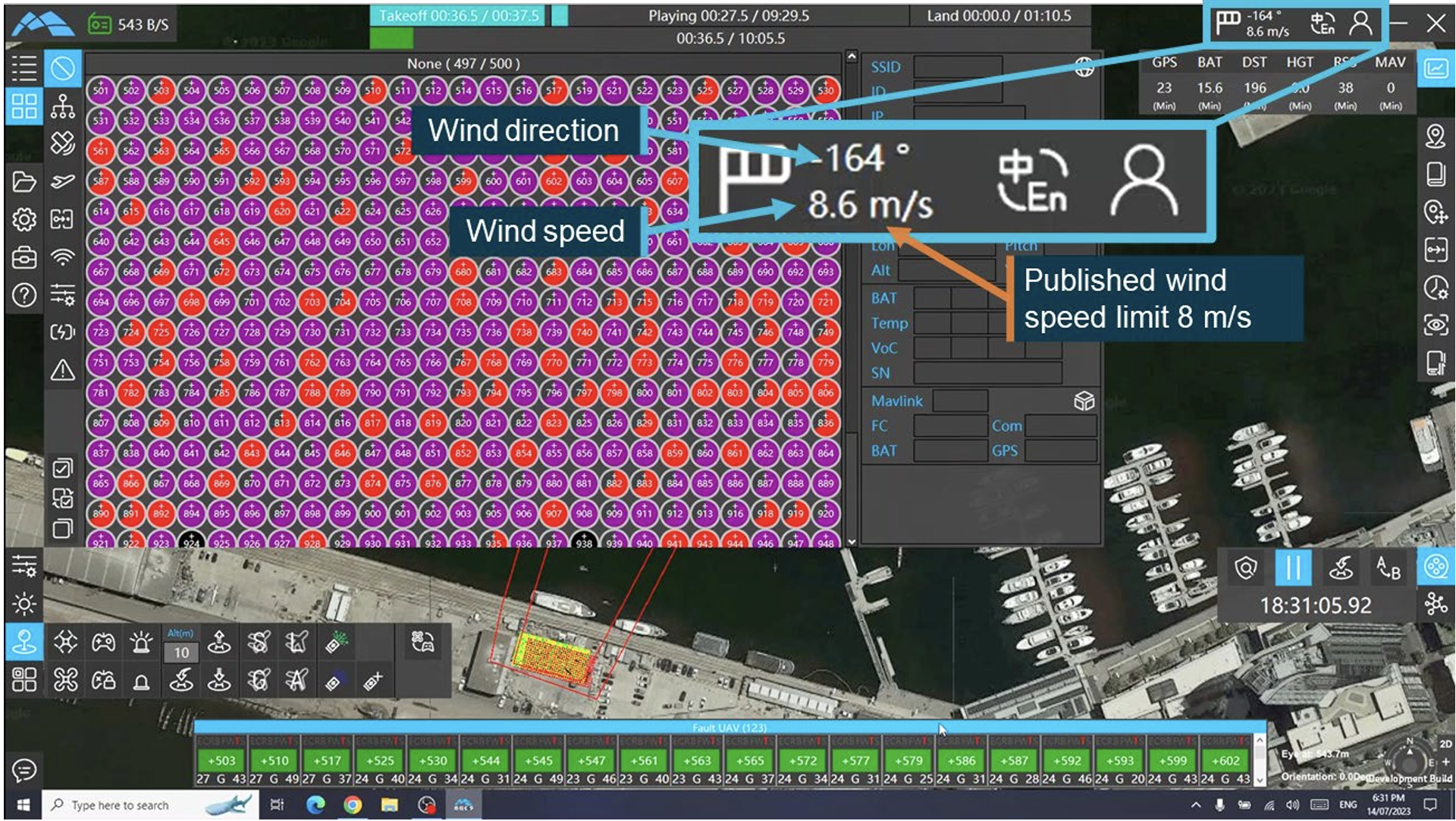Screen dimensions: 1456x821
Task: Select the satellite GPS icon
Action: (x=63, y=144)
